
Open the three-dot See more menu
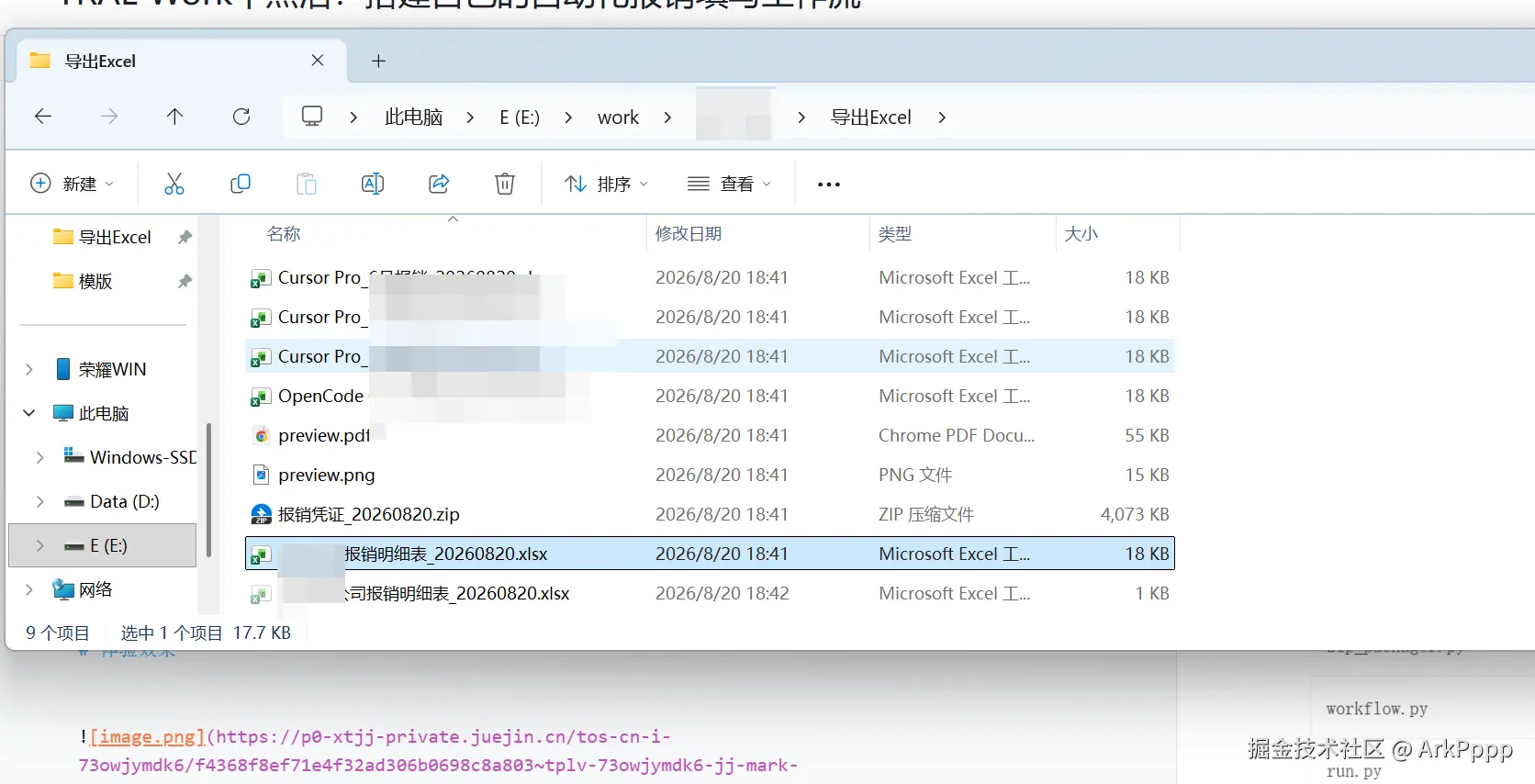(x=829, y=185)
